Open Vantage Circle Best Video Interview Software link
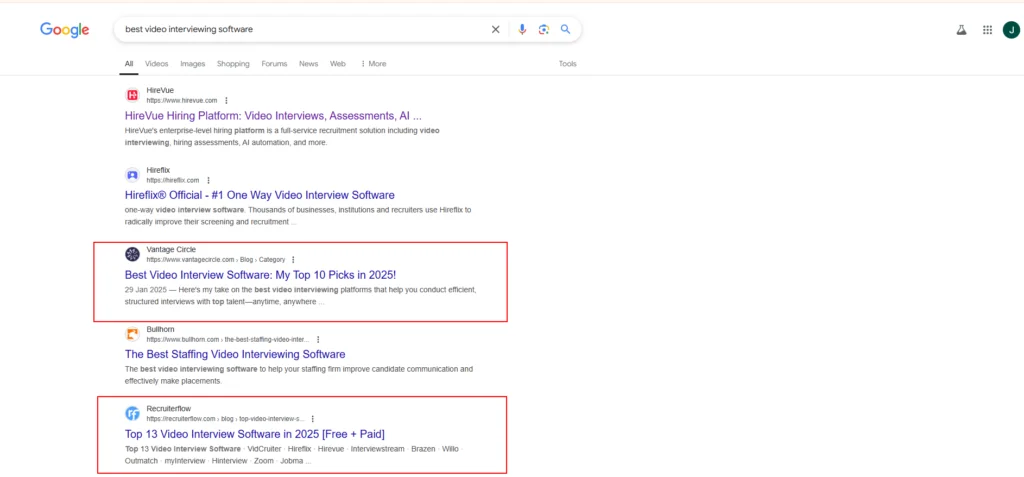Screen dimensions: 1024x477 [x=261, y=274]
